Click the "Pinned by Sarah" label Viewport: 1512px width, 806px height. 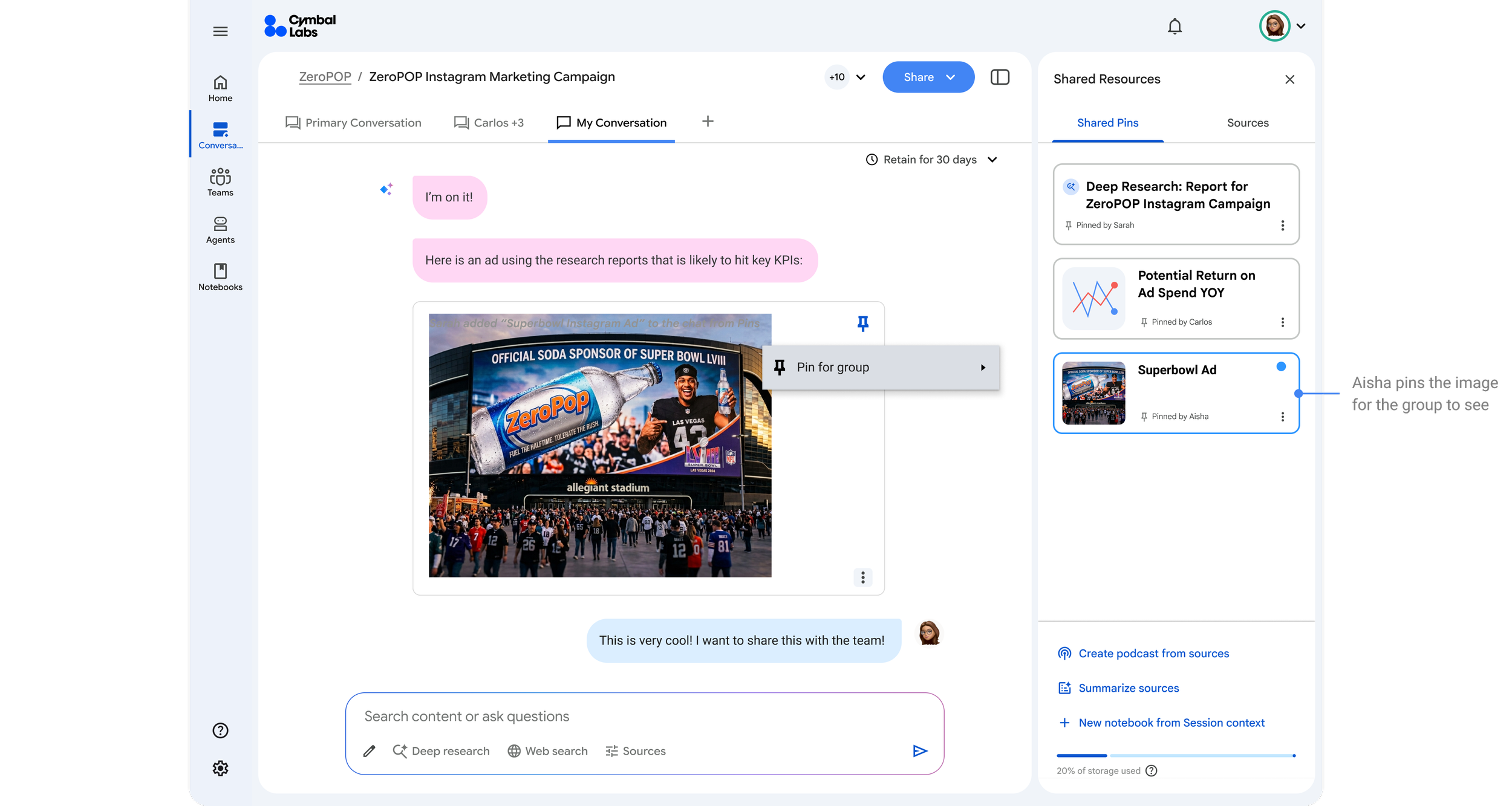[1105, 226]
